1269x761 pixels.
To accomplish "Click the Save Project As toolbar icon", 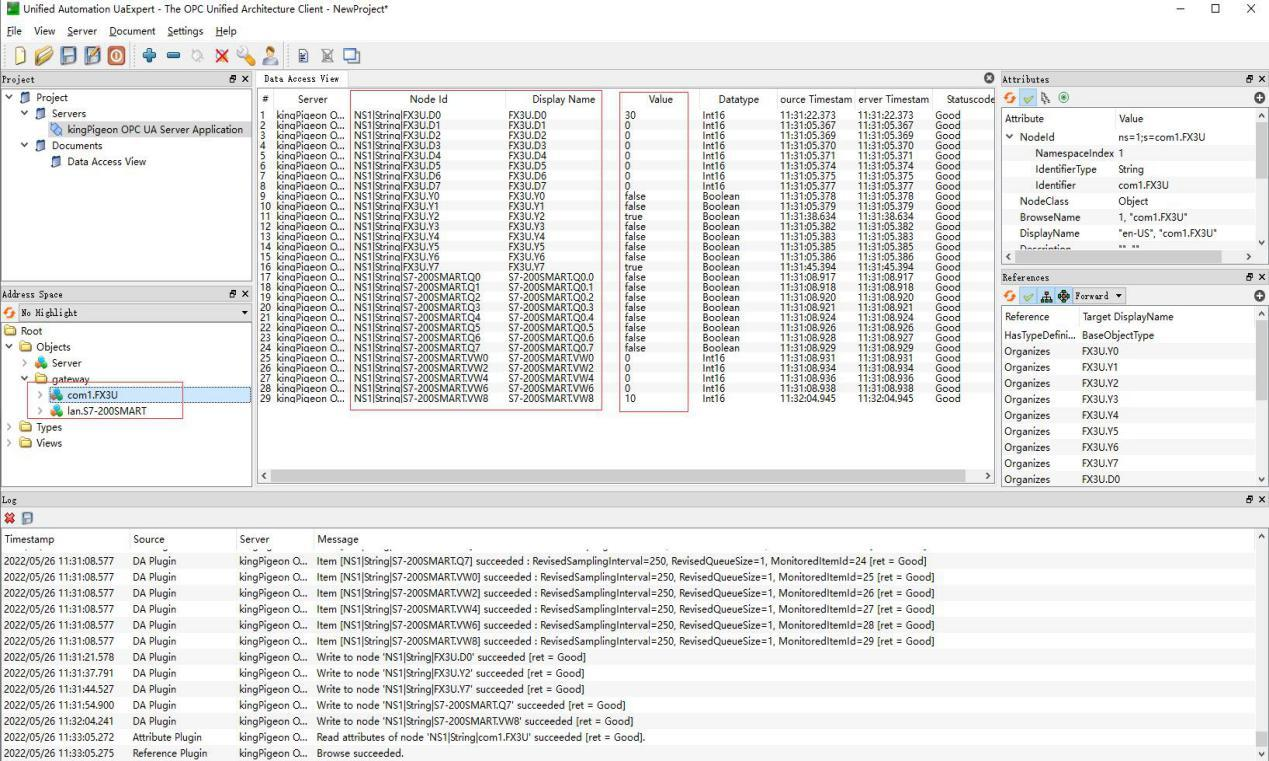I will tap(93, 57).
